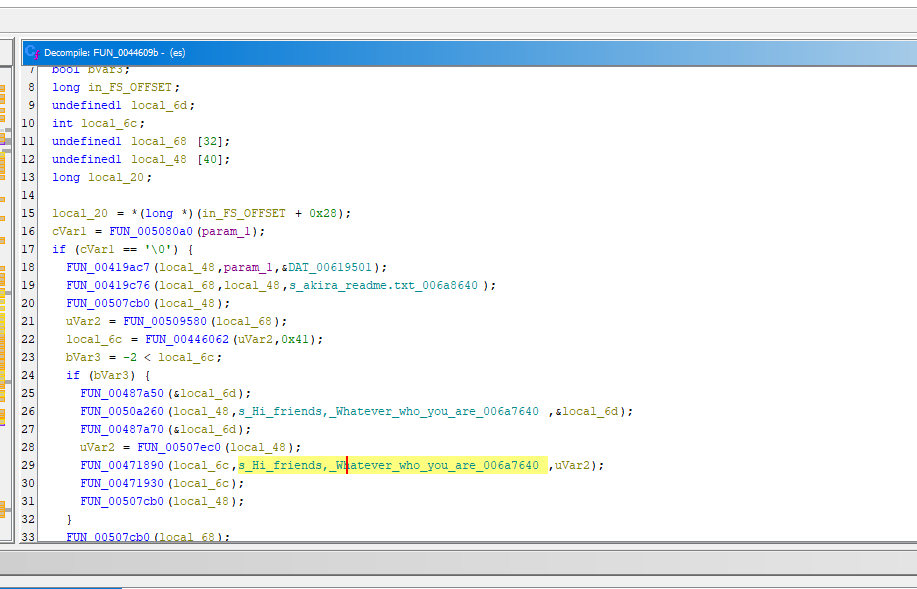The width and height of the screenshot is (917, 589).
Task: Click FUN_00471930 on line 30
Action: pyautogui.click(x=122, y=484)
